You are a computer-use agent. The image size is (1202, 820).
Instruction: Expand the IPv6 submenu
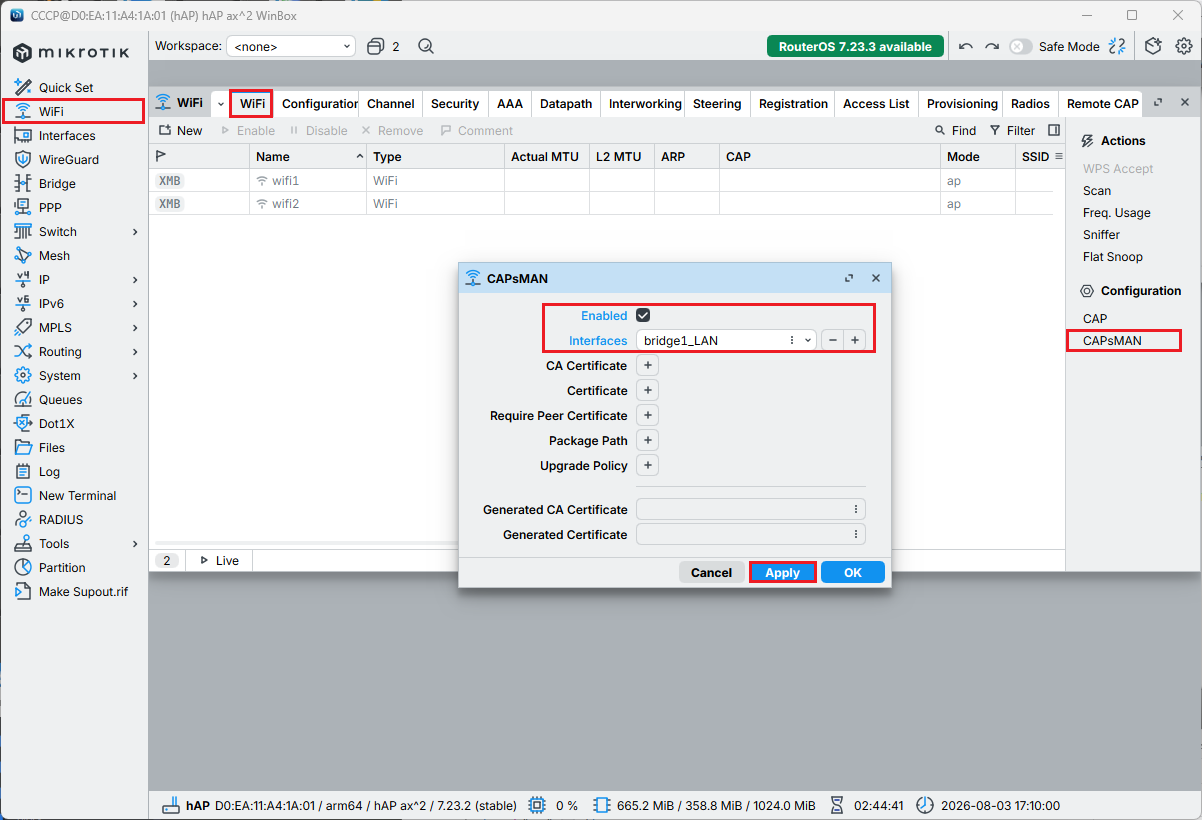point(135,304)
